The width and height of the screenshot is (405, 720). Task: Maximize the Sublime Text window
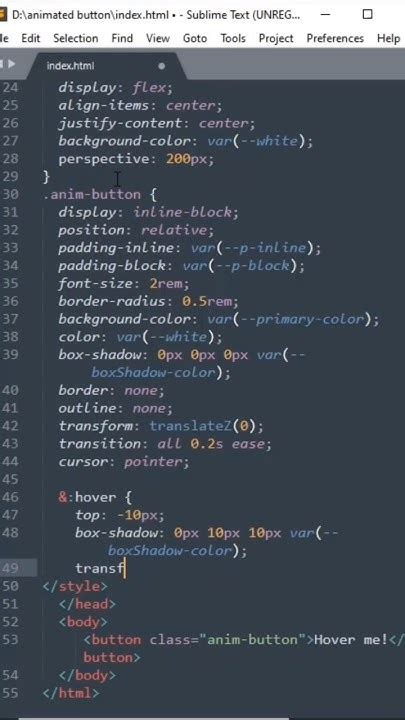coord(367,14)
